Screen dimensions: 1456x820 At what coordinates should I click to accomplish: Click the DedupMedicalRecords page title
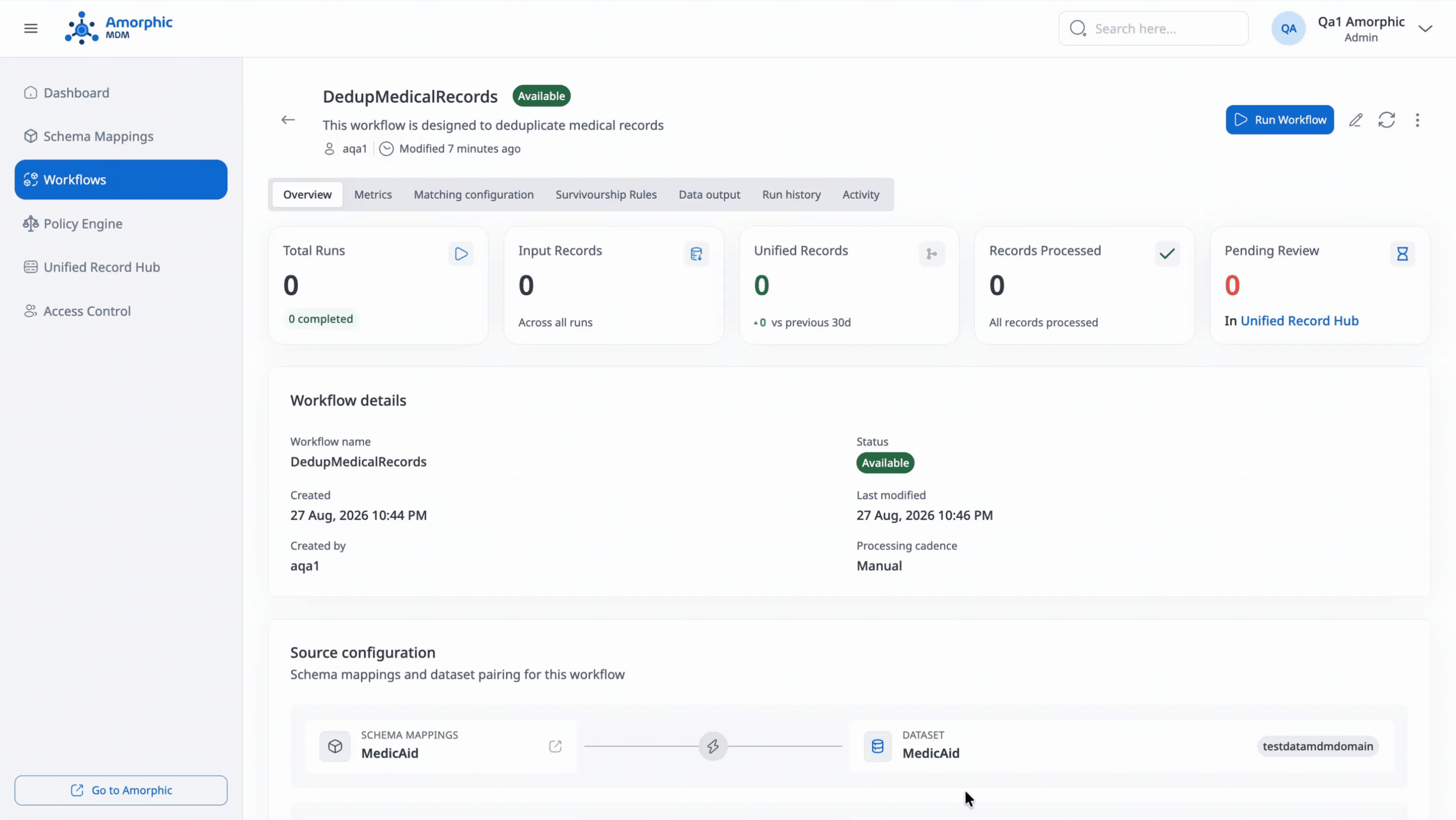click(x=410, y=97)
